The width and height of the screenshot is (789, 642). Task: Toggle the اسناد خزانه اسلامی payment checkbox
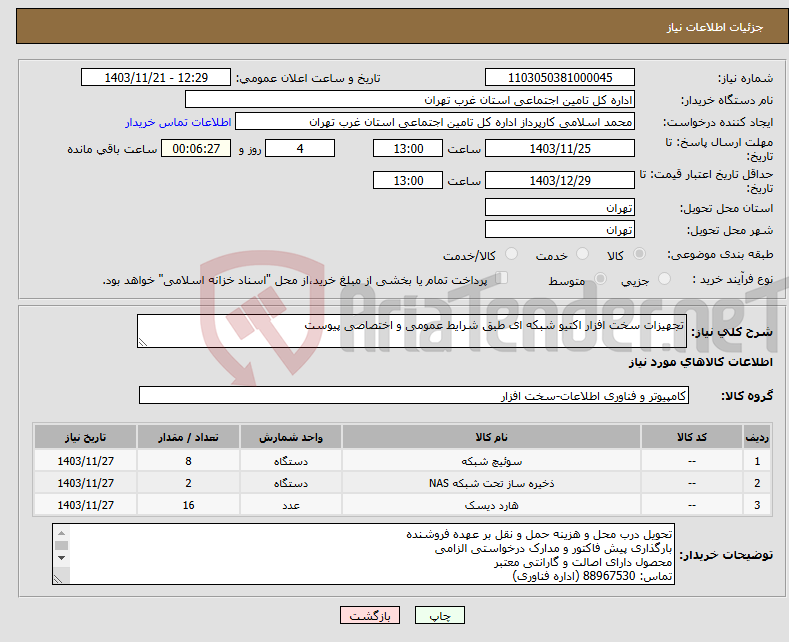pos(502,278)
